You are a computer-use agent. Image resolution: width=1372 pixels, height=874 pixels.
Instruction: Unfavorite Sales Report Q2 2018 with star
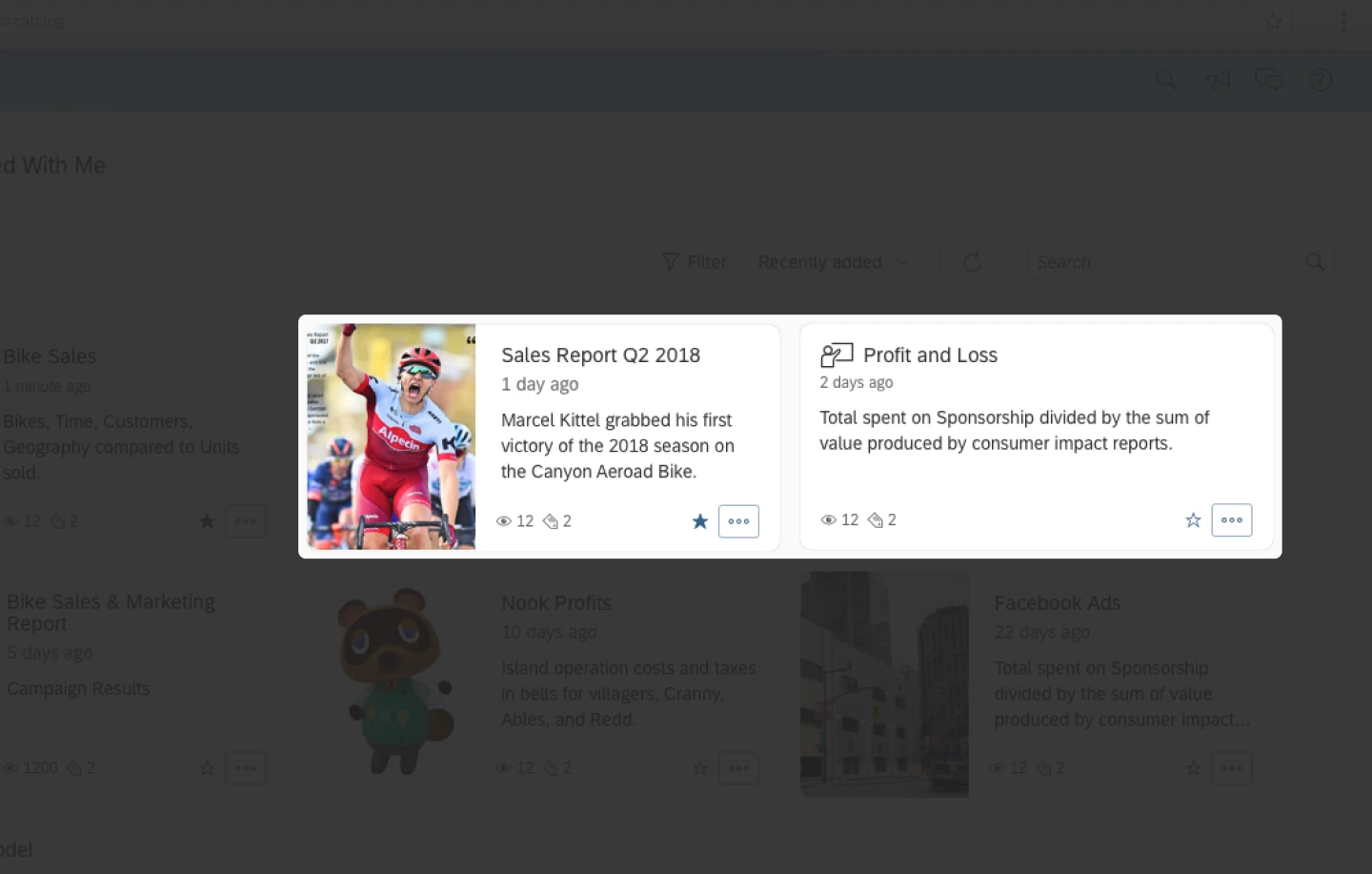(x=700, y=521)
